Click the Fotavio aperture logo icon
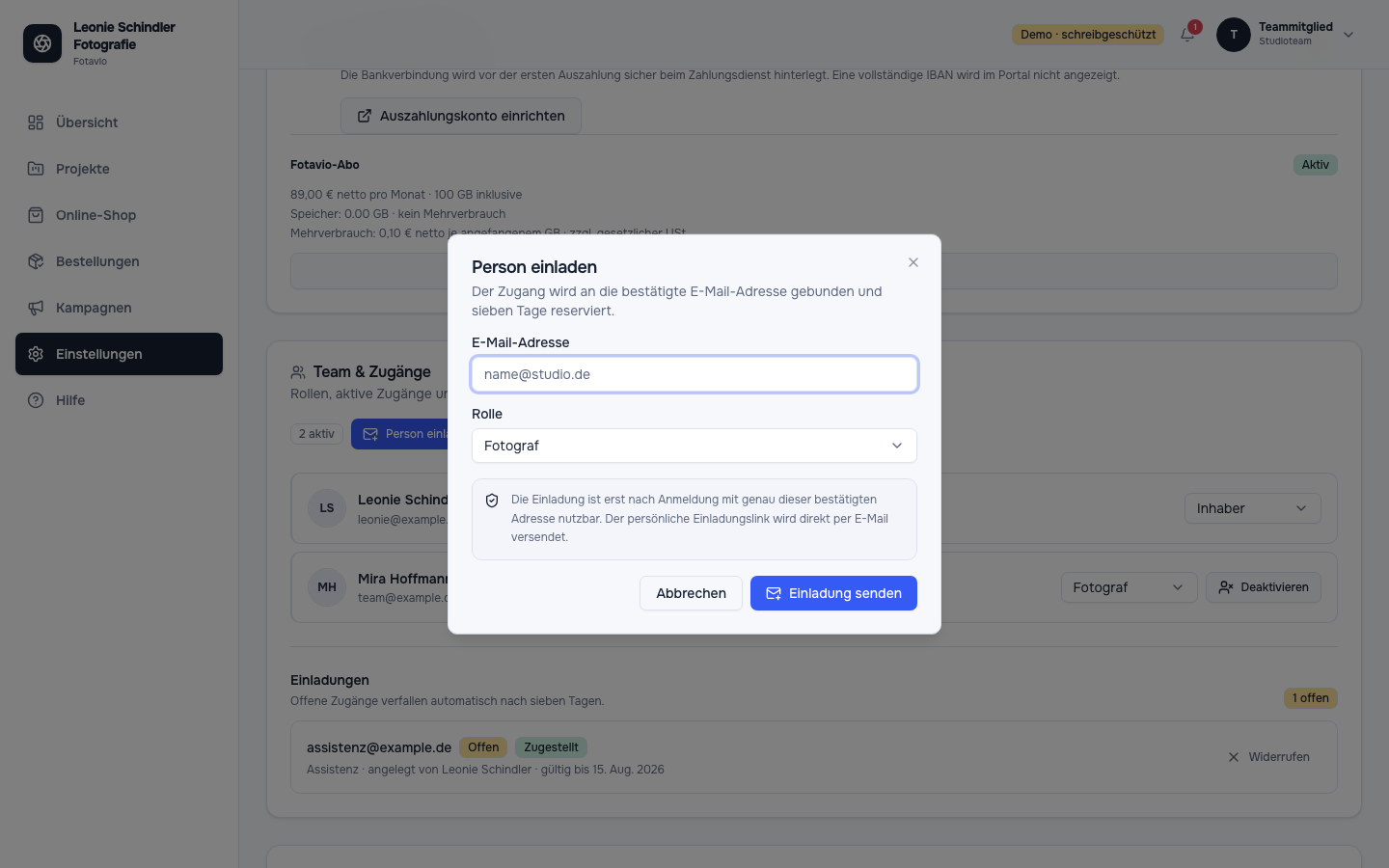This screenshot has height=868, width=1389. [x=42, y=43]
